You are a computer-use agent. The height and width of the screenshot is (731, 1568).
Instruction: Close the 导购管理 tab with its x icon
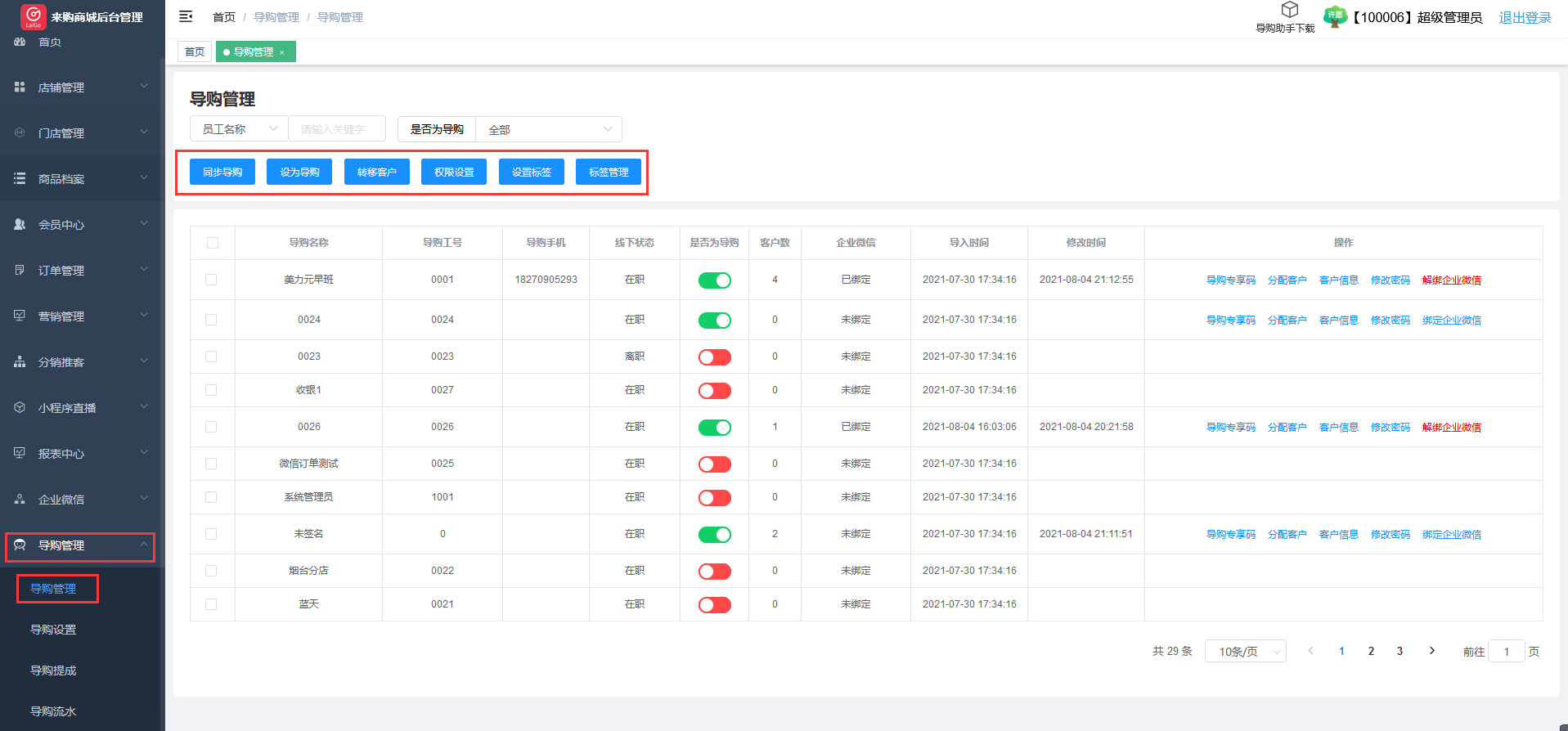click(282, 52)
